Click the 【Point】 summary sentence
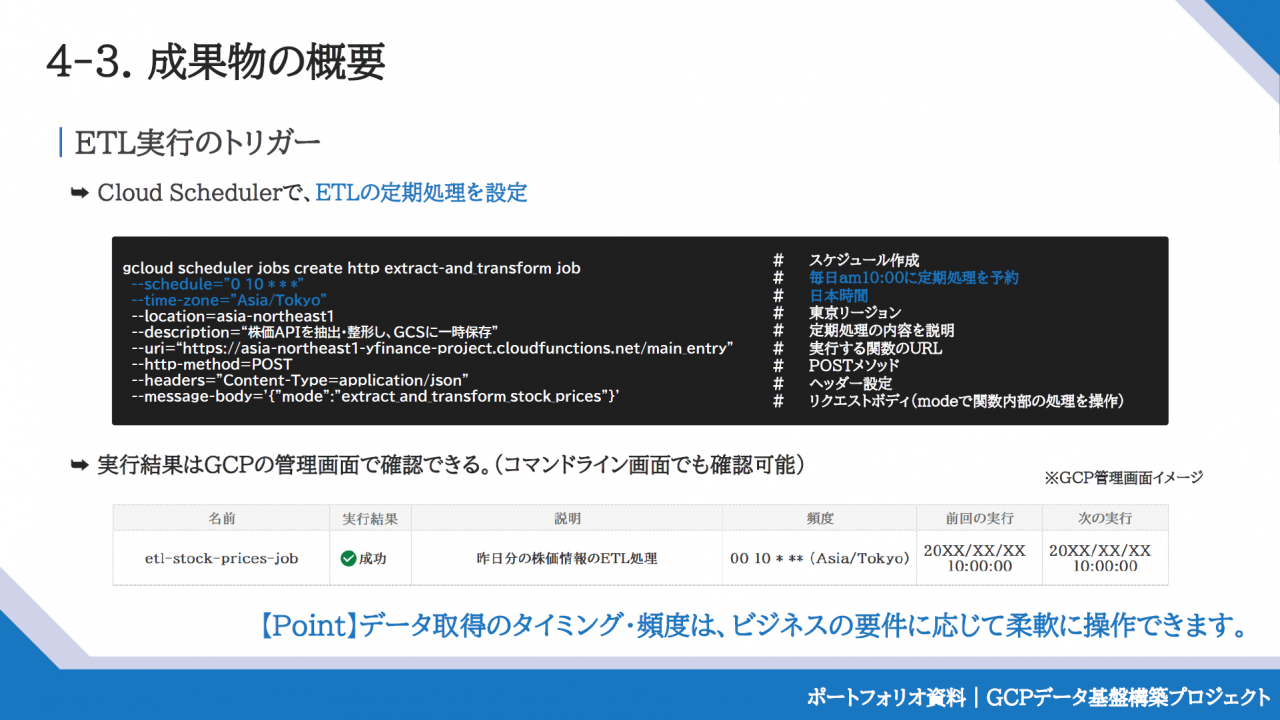Screen dimensions: 1280x720 tap(752, 626)
